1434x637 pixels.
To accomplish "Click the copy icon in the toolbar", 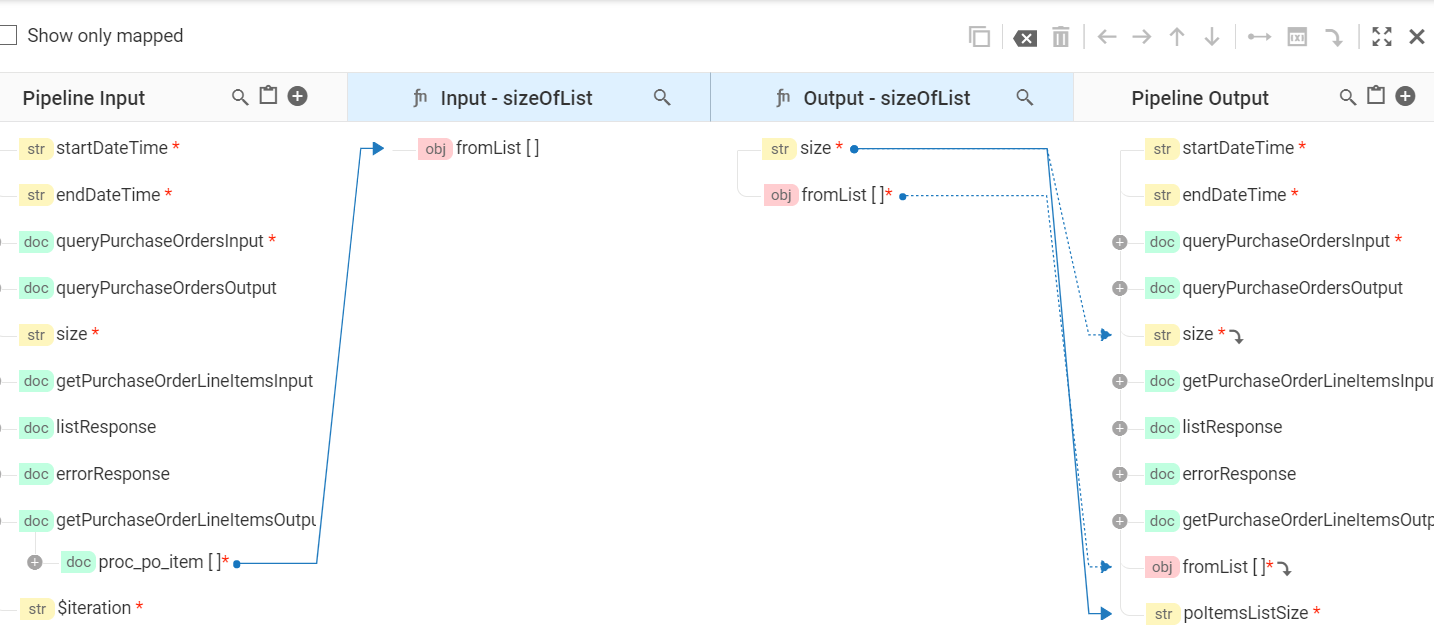I will (x=979, y=37).
